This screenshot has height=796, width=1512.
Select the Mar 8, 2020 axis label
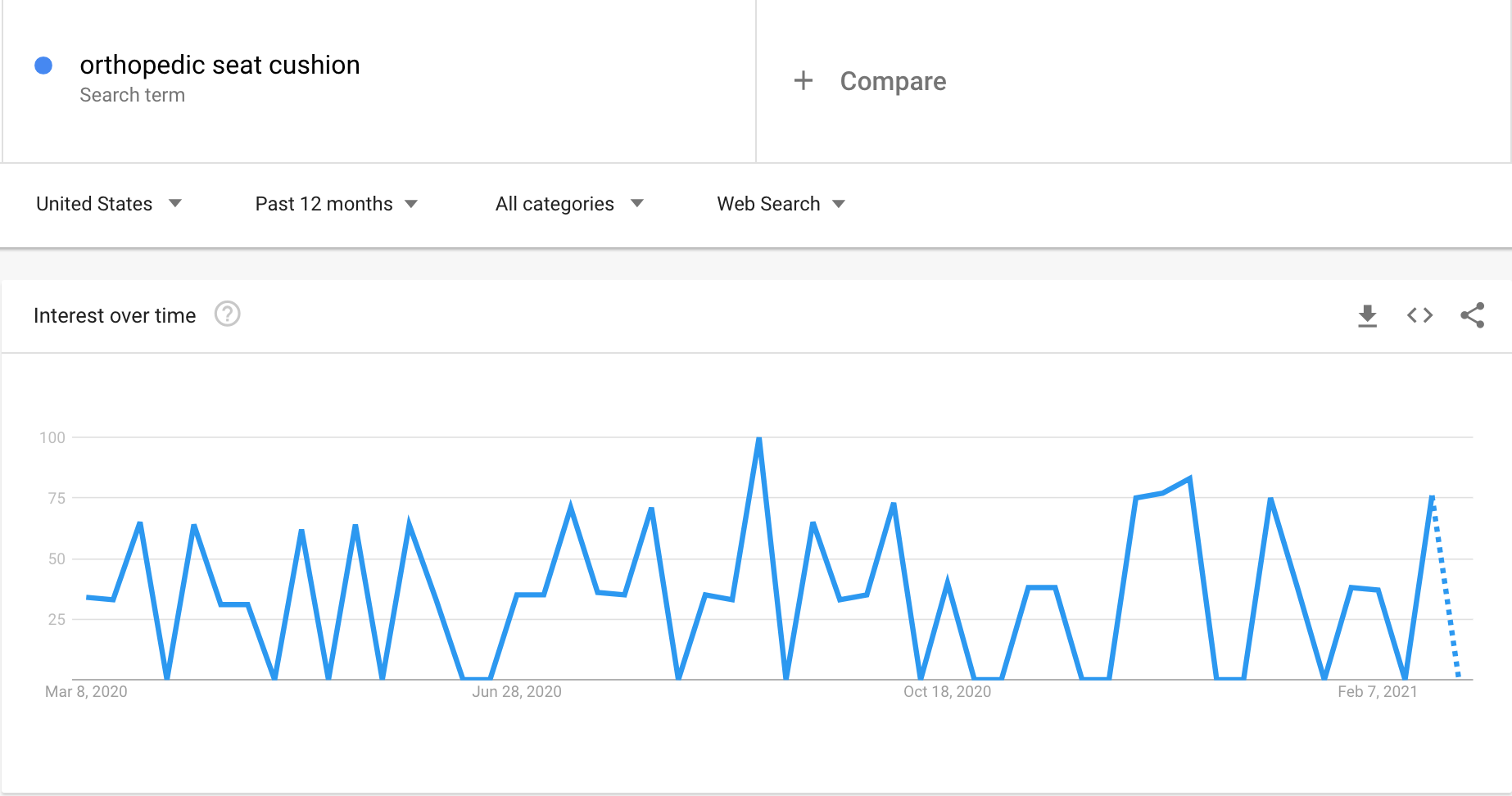(86, 692)
